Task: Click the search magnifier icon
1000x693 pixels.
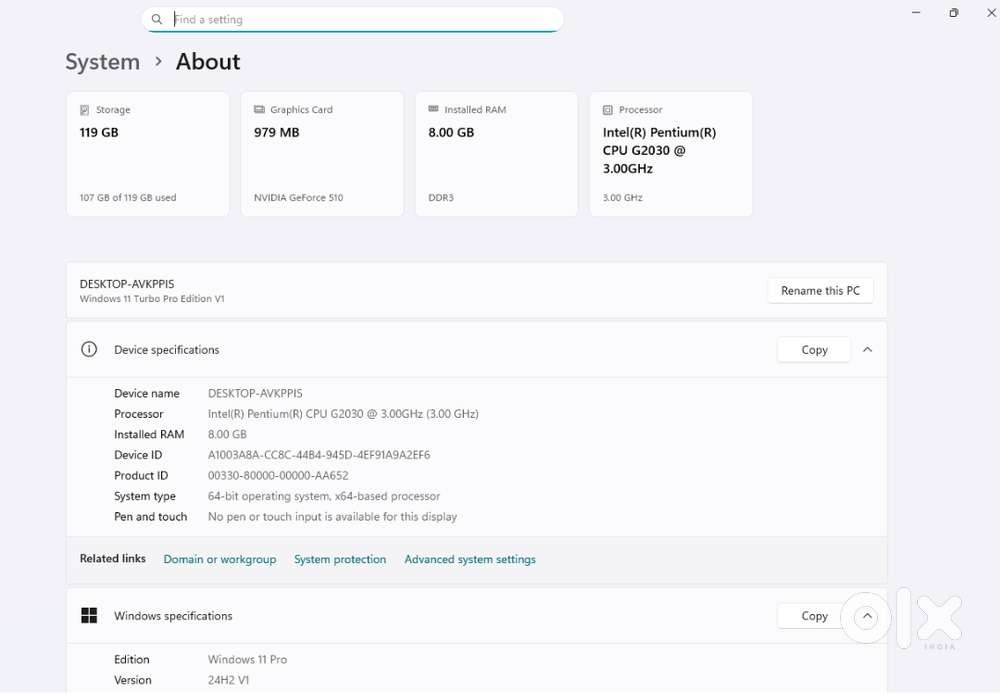Action: click(x=157, y=19)
